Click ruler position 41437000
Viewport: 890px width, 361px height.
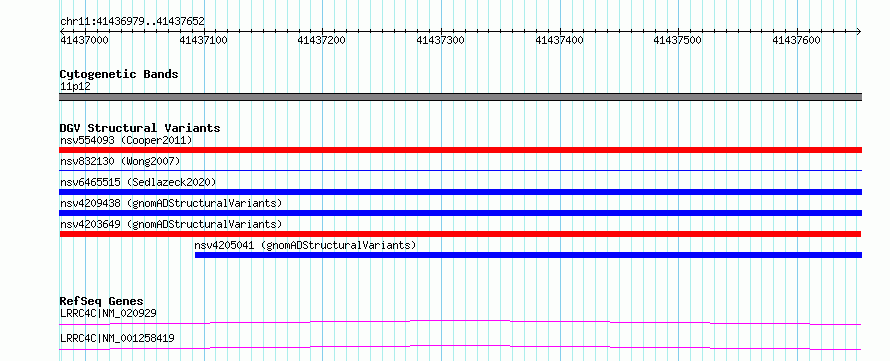[84, 40]
